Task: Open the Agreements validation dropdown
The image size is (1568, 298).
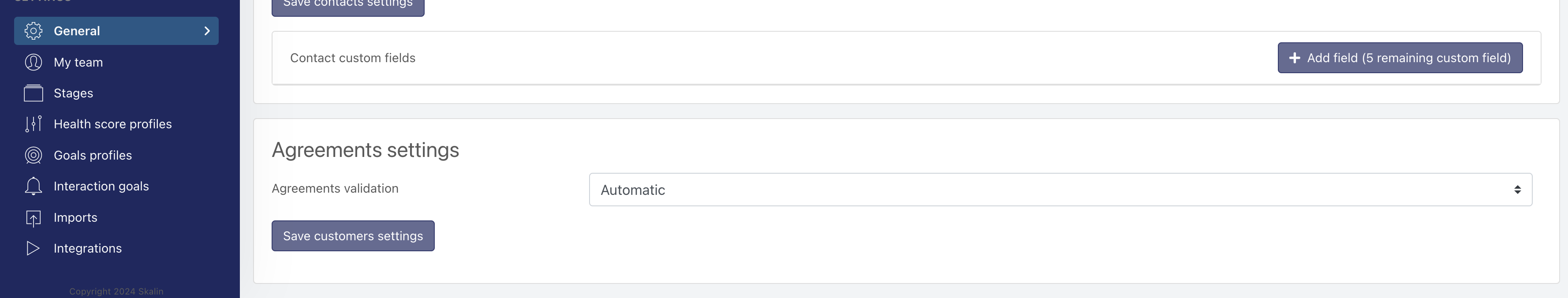Action: point(1060,190)
